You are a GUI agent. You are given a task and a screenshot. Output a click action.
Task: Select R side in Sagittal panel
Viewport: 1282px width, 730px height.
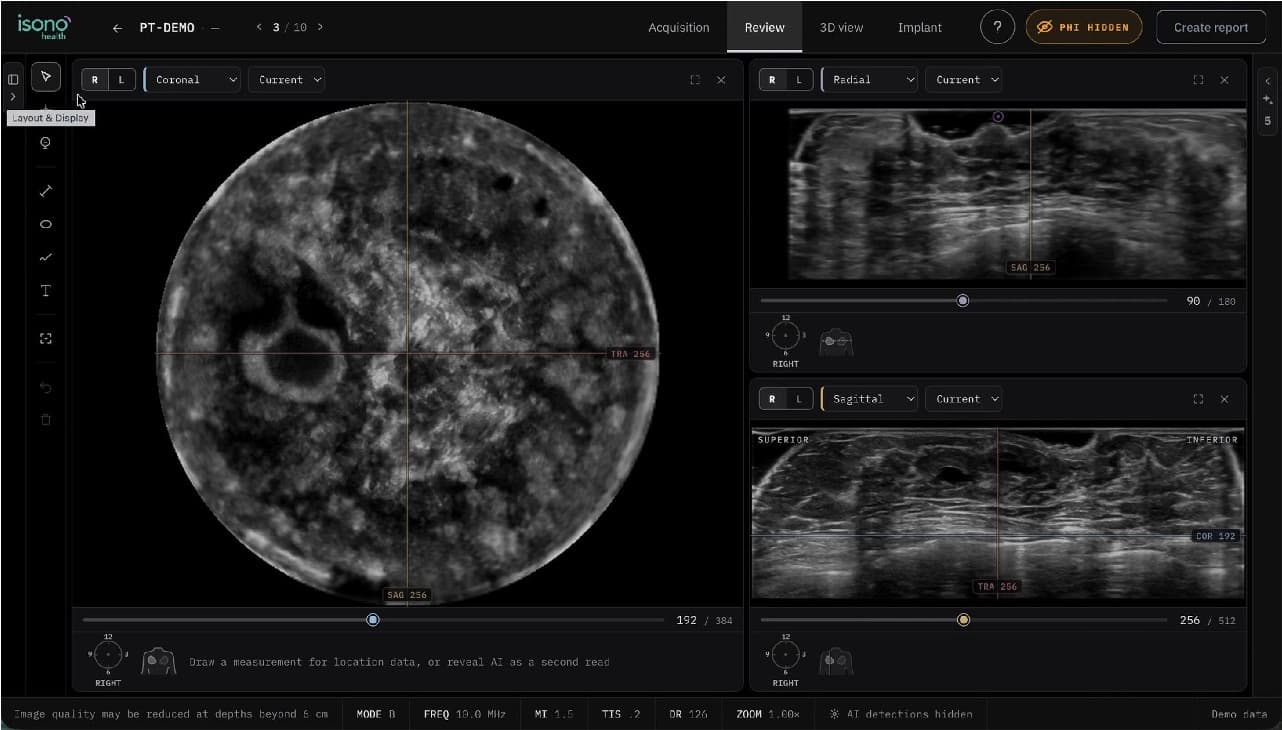click(x=772, y=399)
